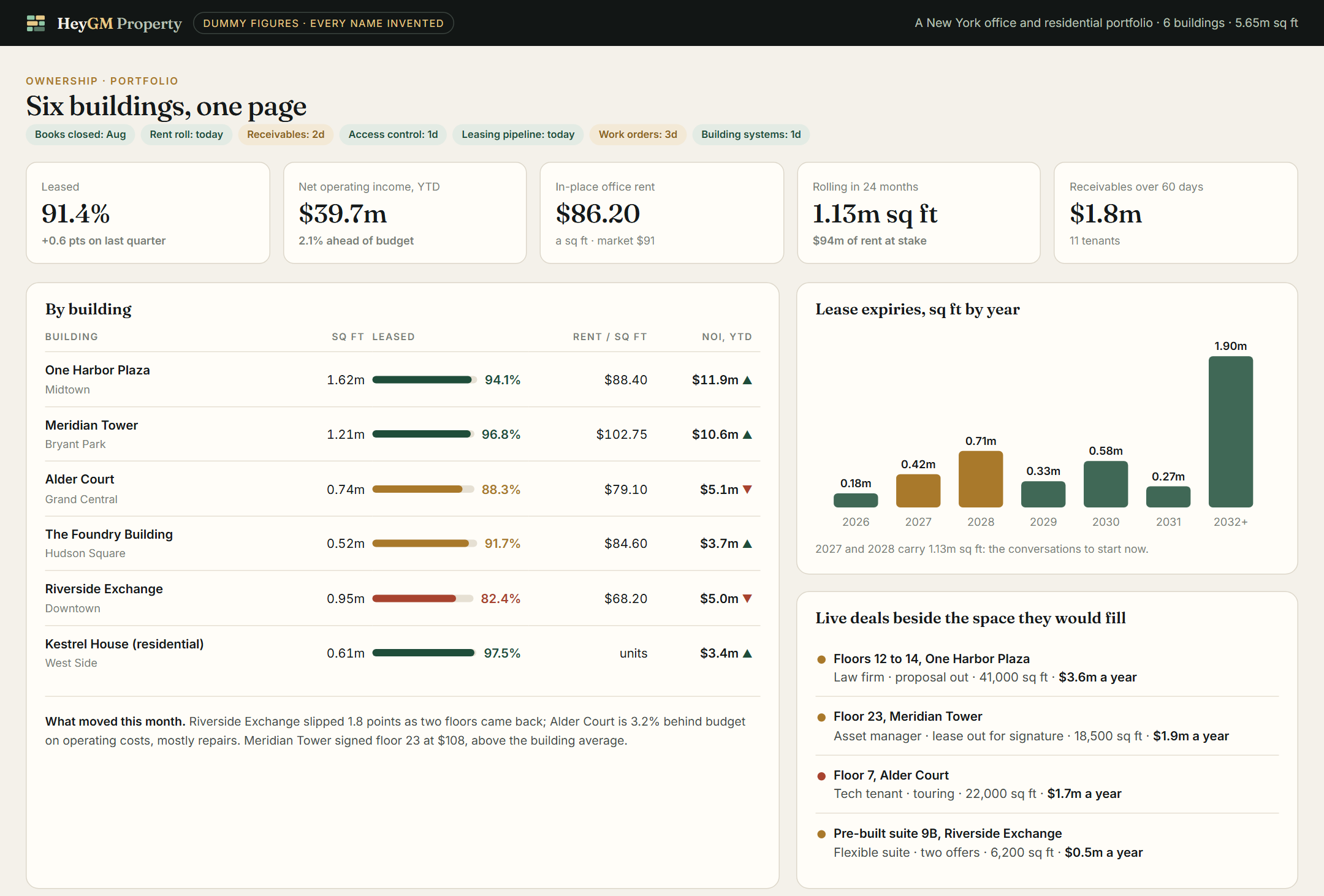Open the Meridian Tower building row

tap(403, 435)
